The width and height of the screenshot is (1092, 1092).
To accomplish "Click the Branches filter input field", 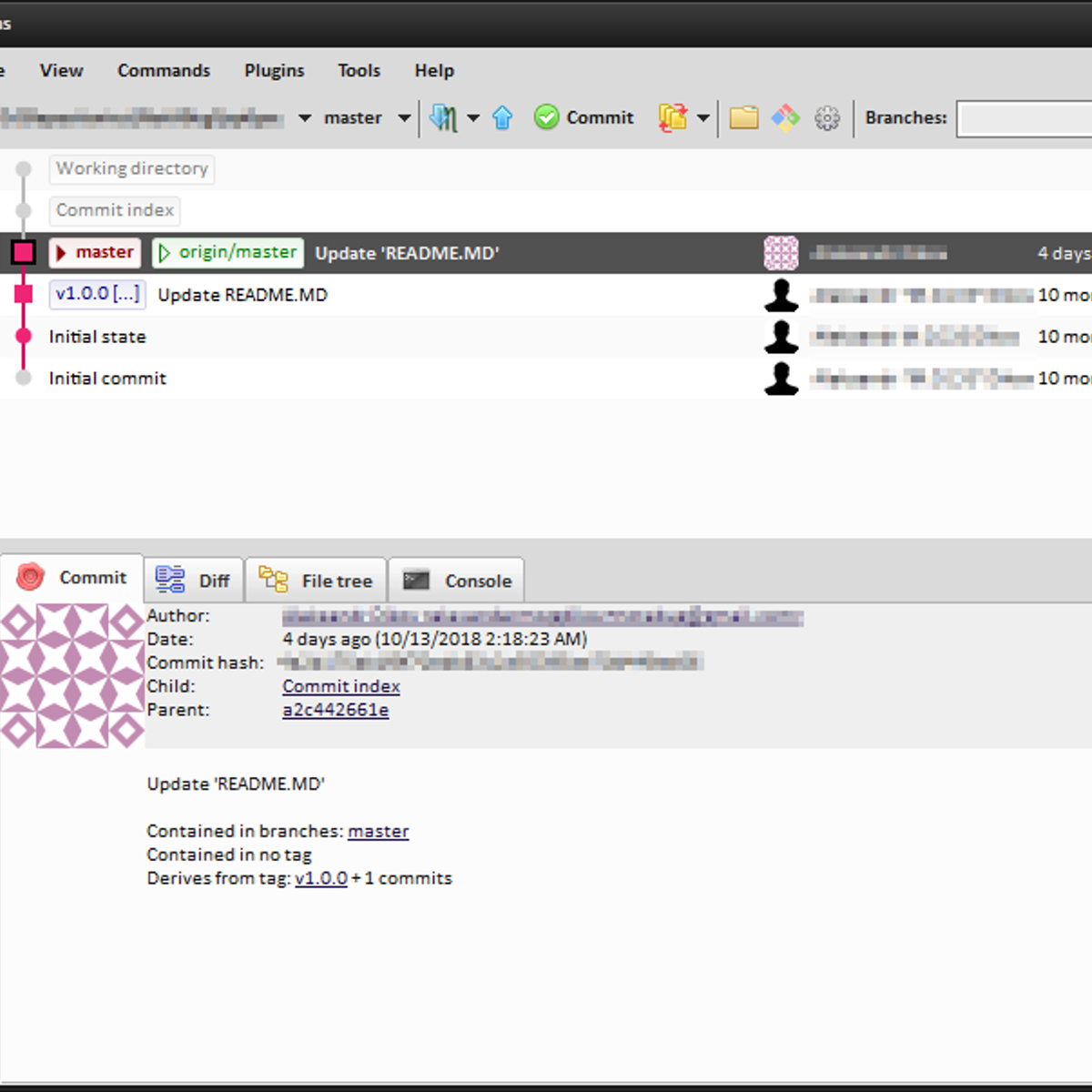I will (x=1024, y=119).
